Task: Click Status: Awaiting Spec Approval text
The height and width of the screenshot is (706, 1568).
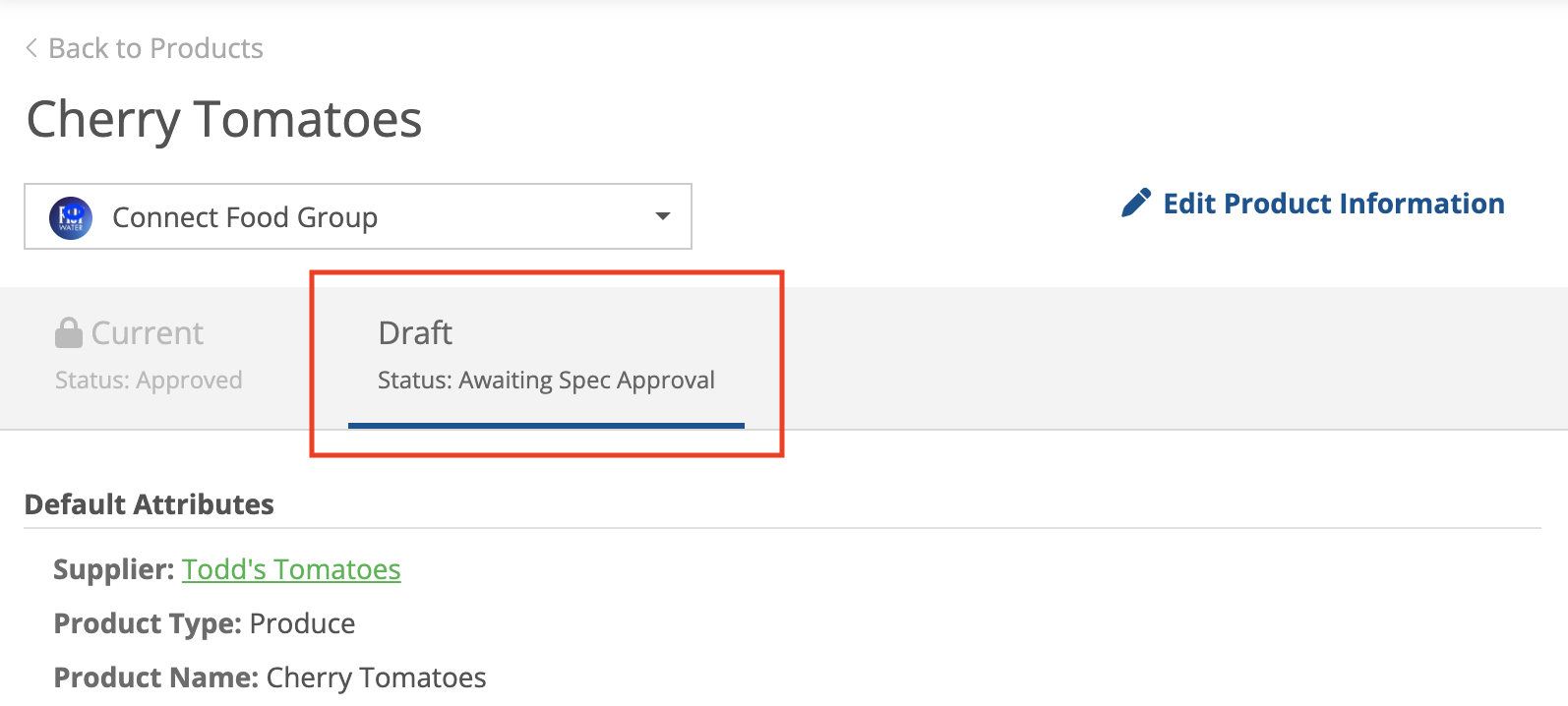Action: tap(546, 381)
